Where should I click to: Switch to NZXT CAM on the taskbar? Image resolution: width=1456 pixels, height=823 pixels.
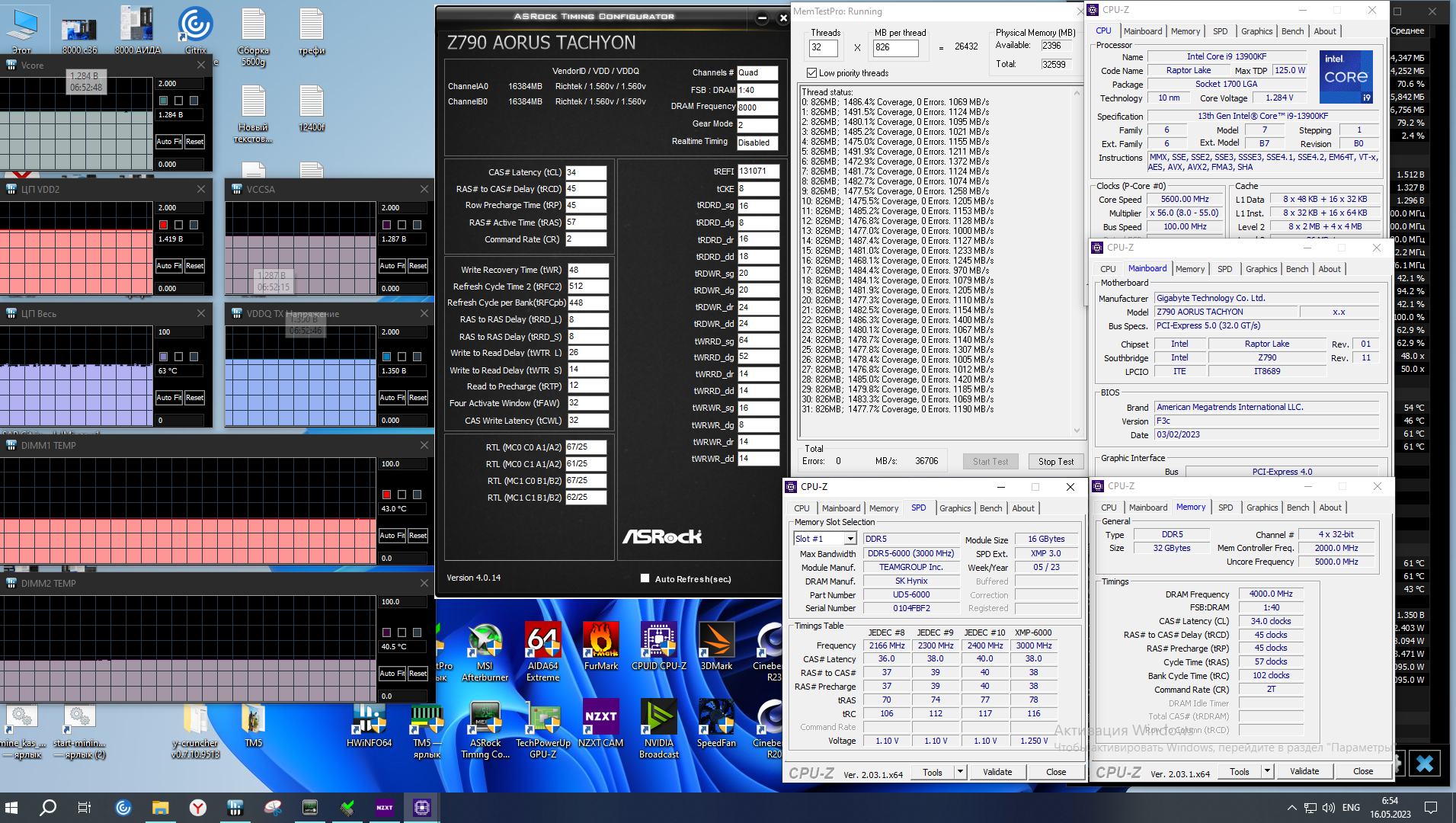pos(385,807)
